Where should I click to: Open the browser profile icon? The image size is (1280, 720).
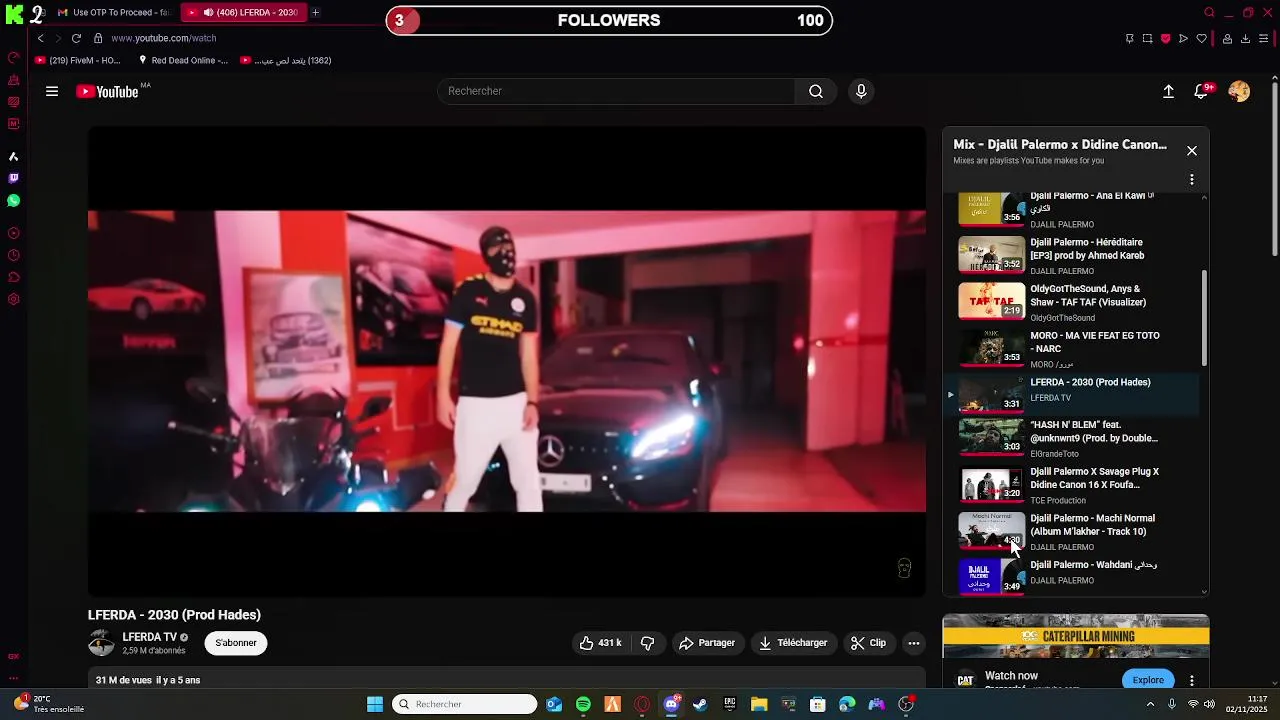(x=1227, y=38)
